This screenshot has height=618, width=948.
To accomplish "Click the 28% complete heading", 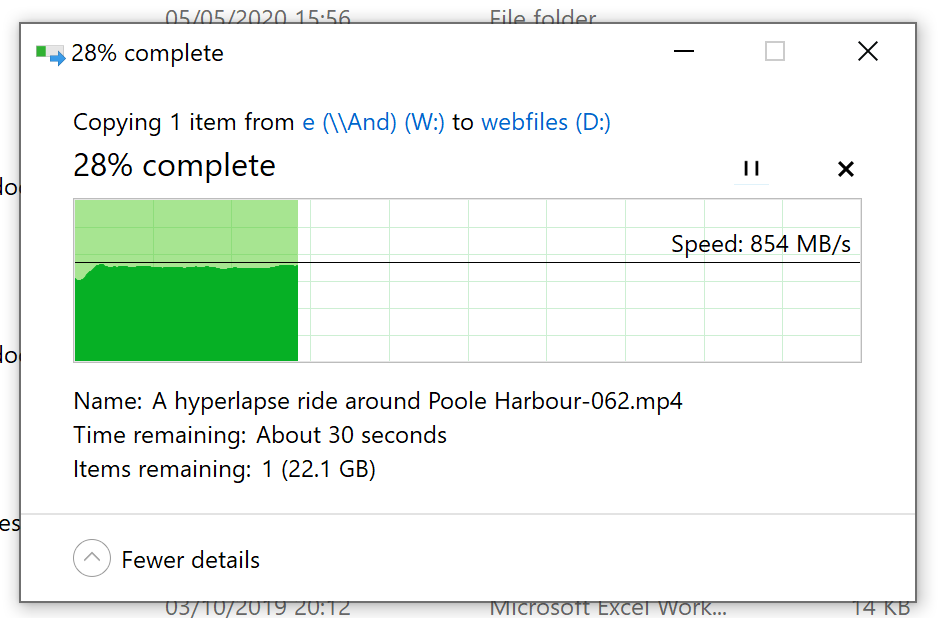I will click(174, 165).
